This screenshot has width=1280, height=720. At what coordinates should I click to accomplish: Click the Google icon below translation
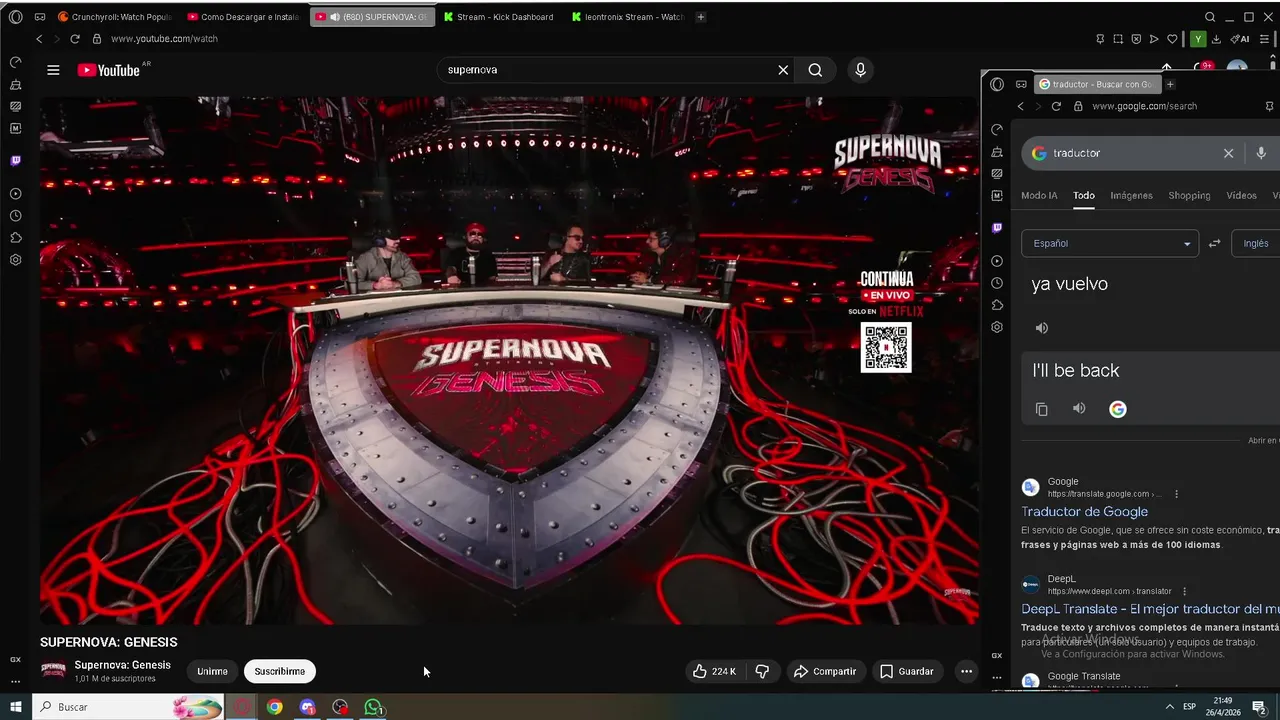[x=1118, y=409]
